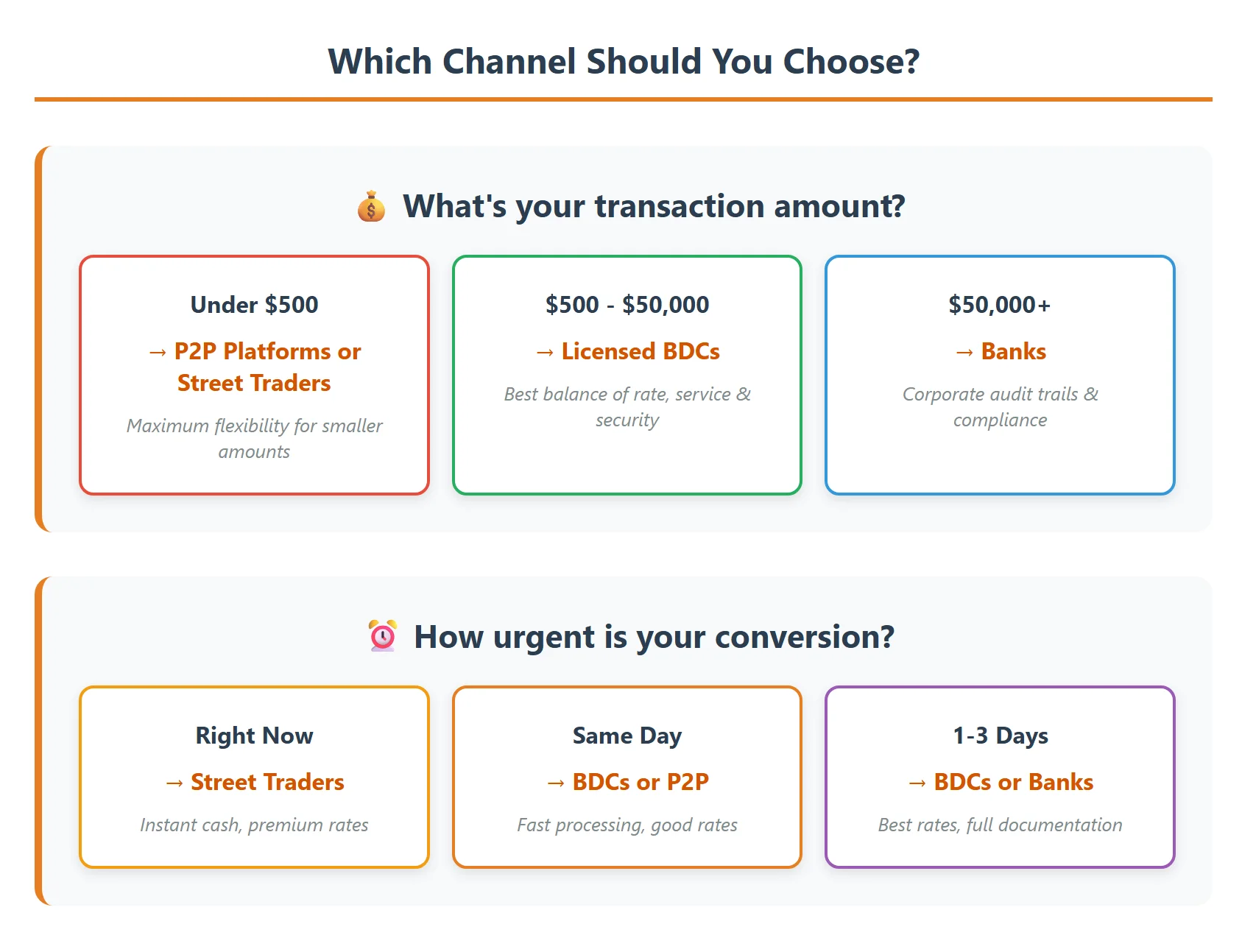Viewport: 1242px width, 952px height.
Task: Click the Street Traders recommendation under Right Now
Action: [x=254, y=782]
